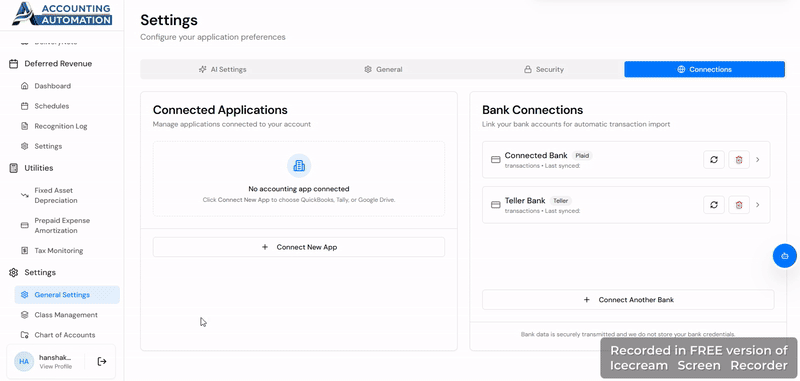Click the HA user avatar
This screenshot has width=800, height=381.
coord(24,361)
